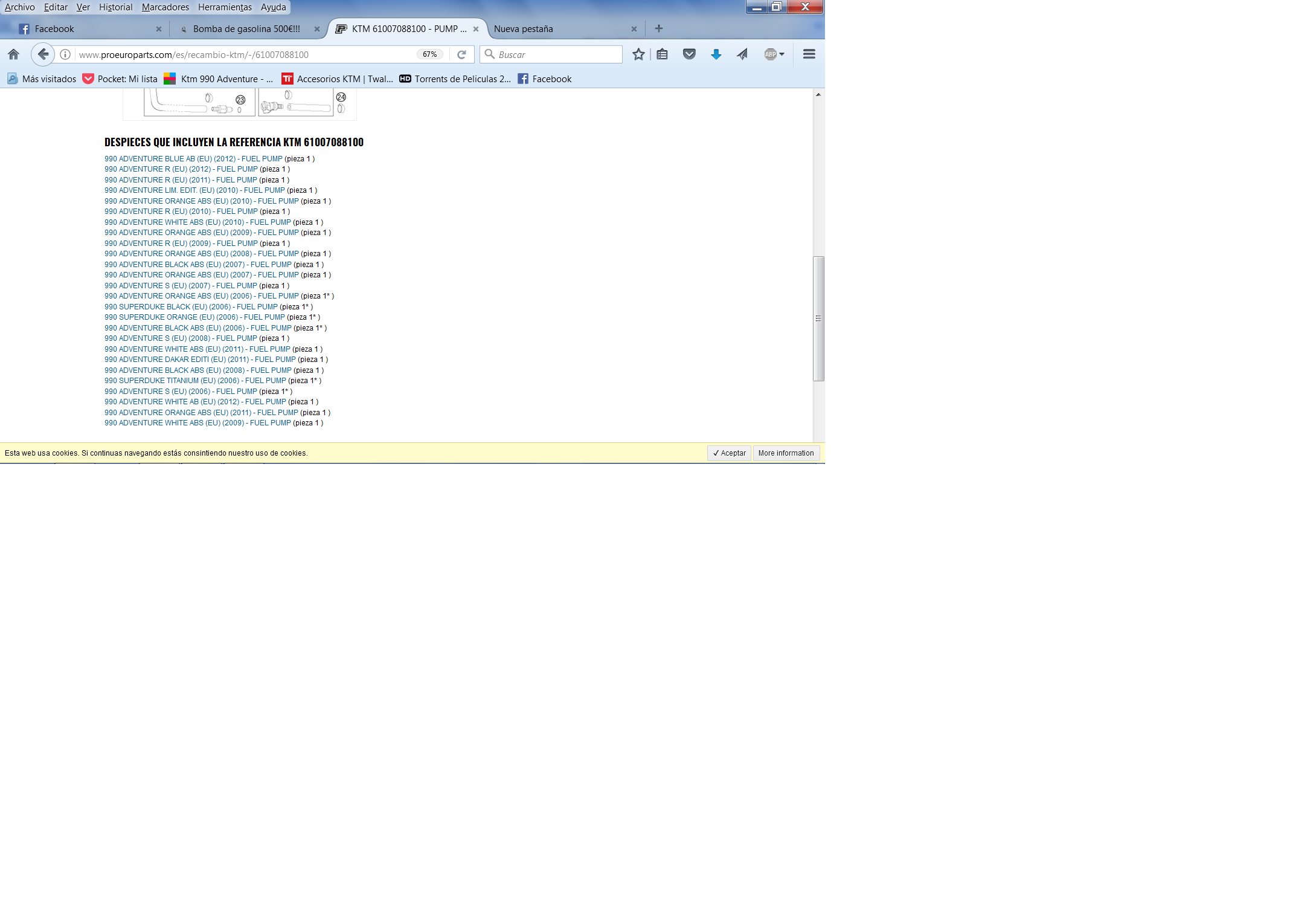
Task: Open 990 ADVENTURE S (EU) (2006) link
Action: point(181,392)
